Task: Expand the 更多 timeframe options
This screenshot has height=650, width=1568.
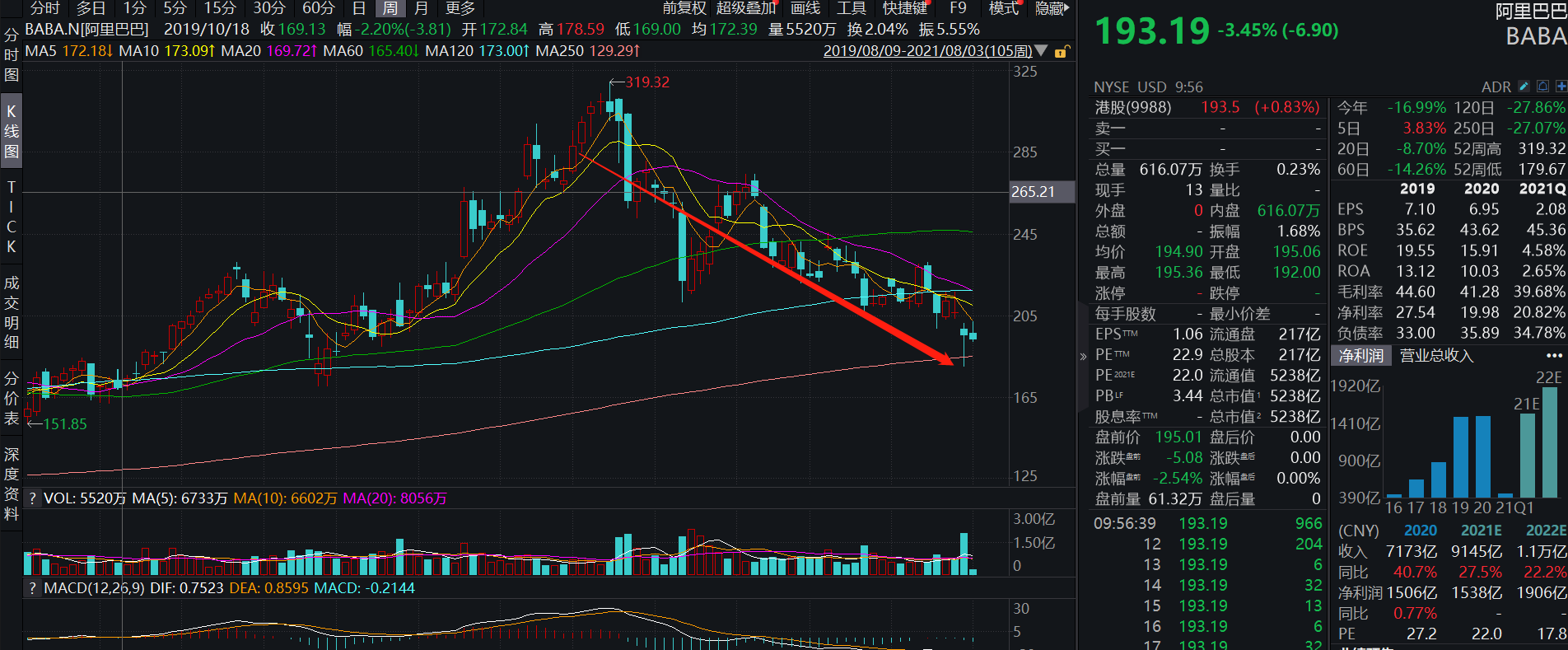Action: point(460,8)
